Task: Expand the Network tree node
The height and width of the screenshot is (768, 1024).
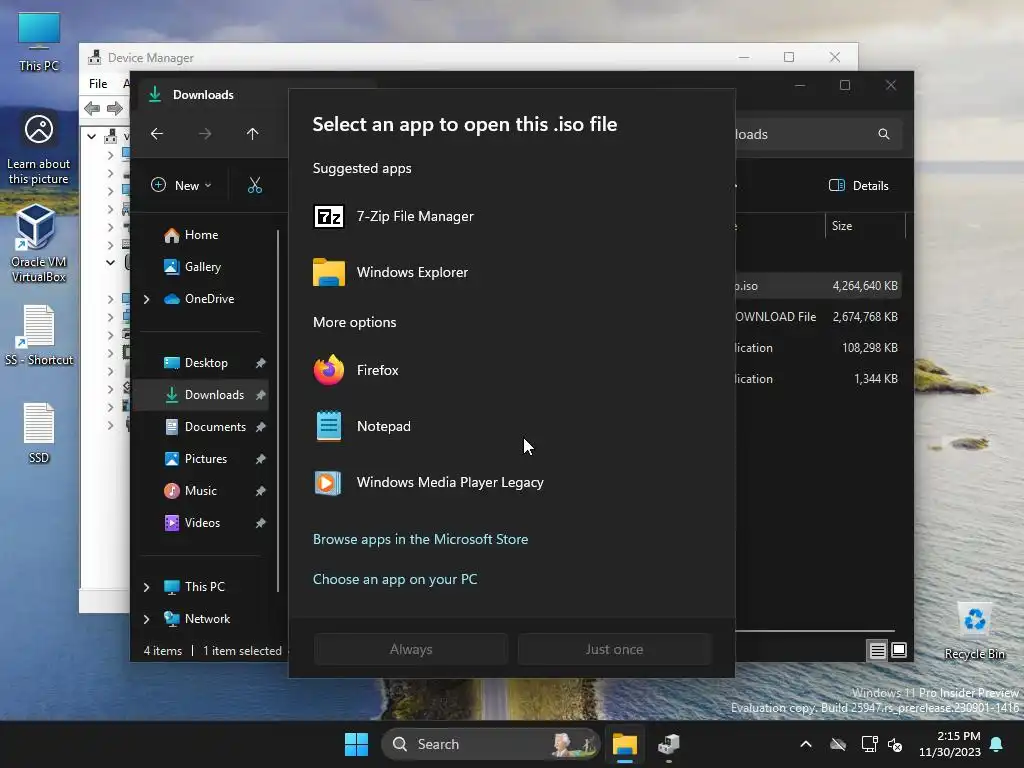Action: point(146,619)
